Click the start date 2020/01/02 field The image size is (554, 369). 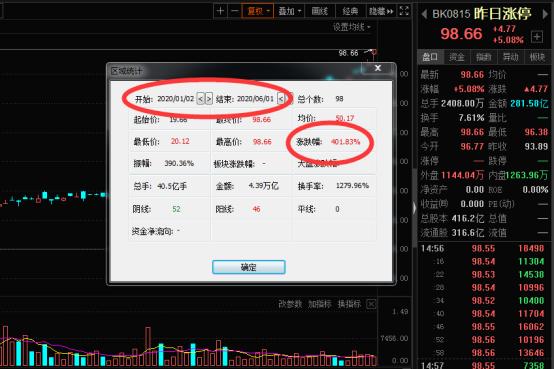(176, 99)
